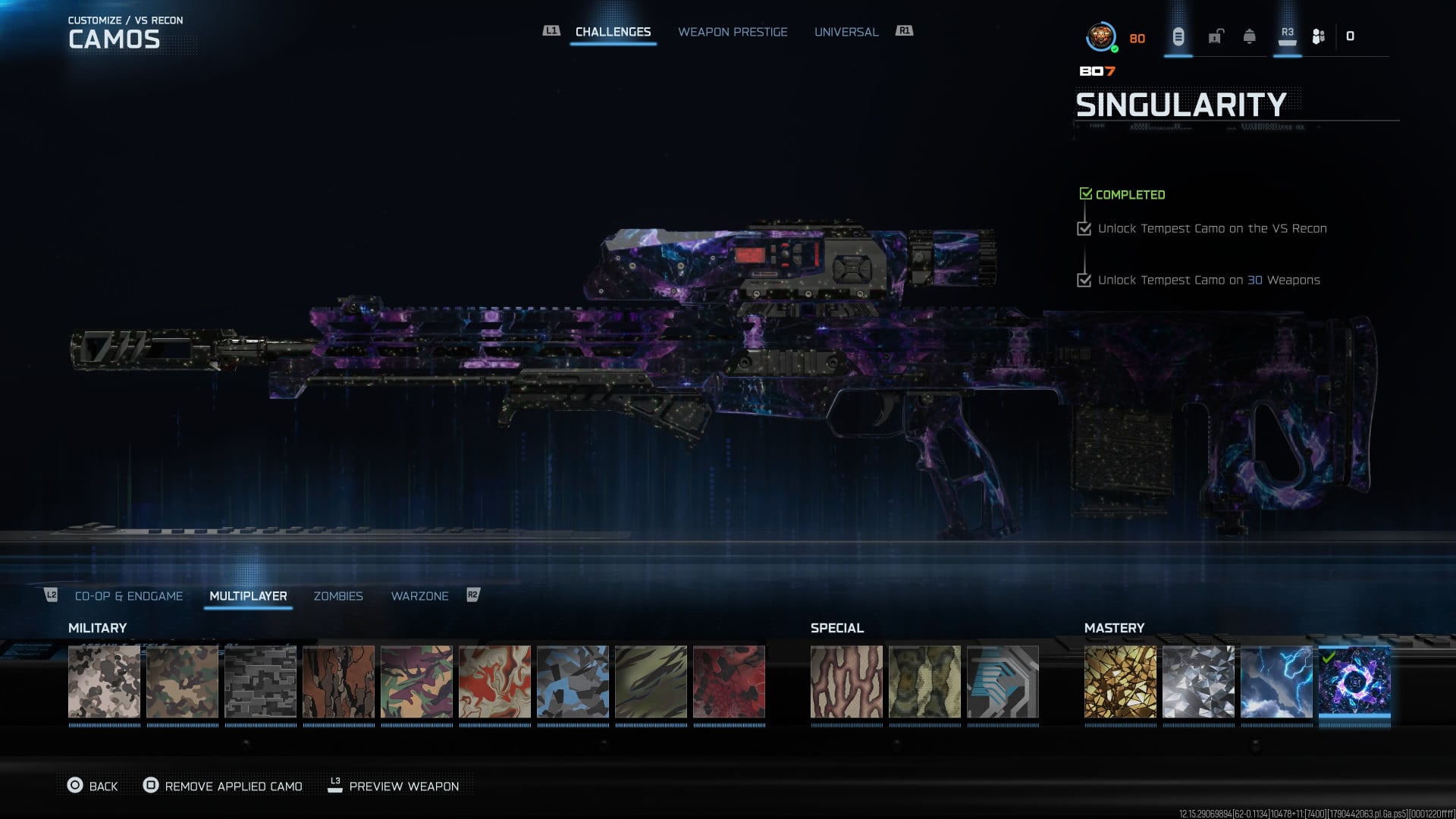
Task: Open the player profile emblem icon
Action: (1100, 36)
